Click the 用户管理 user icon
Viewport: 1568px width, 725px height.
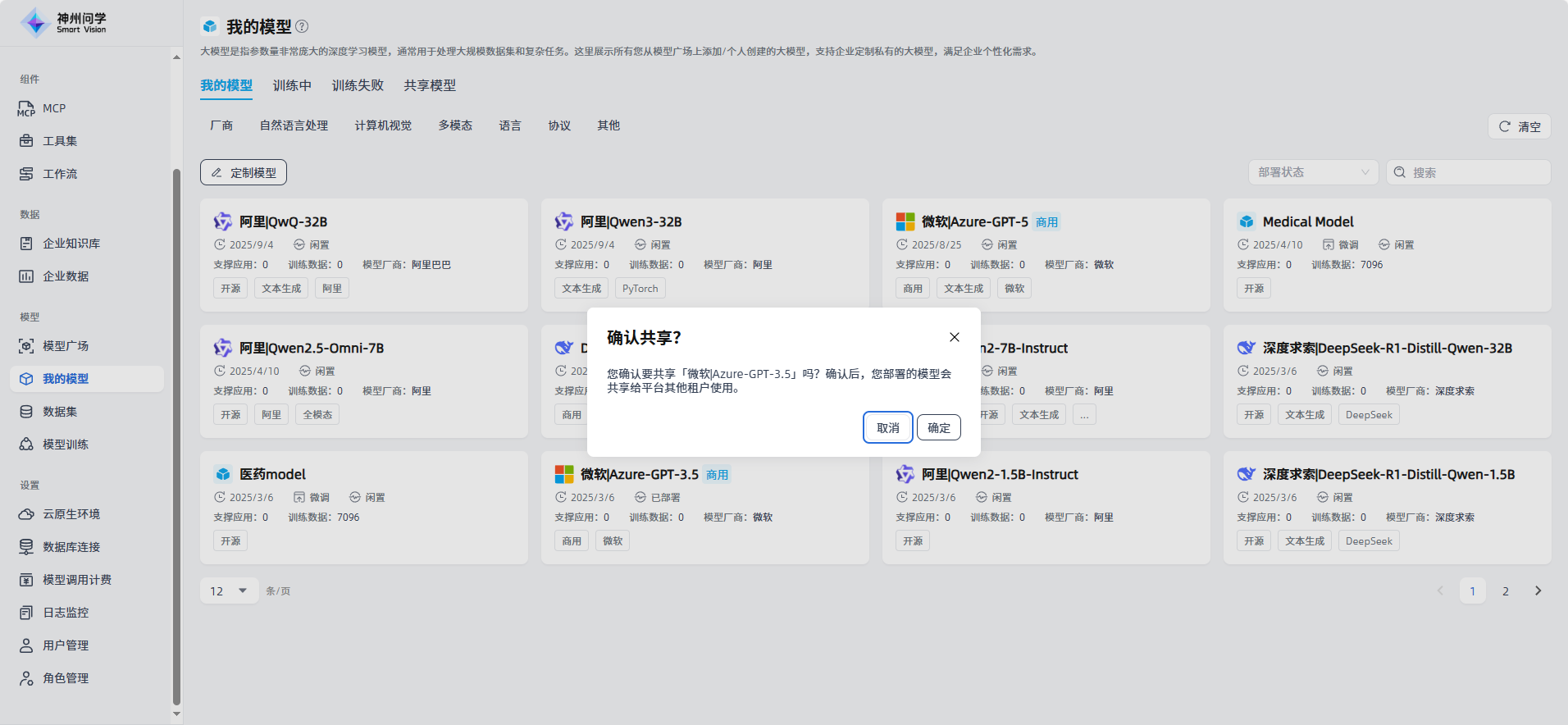click(26, 645)
